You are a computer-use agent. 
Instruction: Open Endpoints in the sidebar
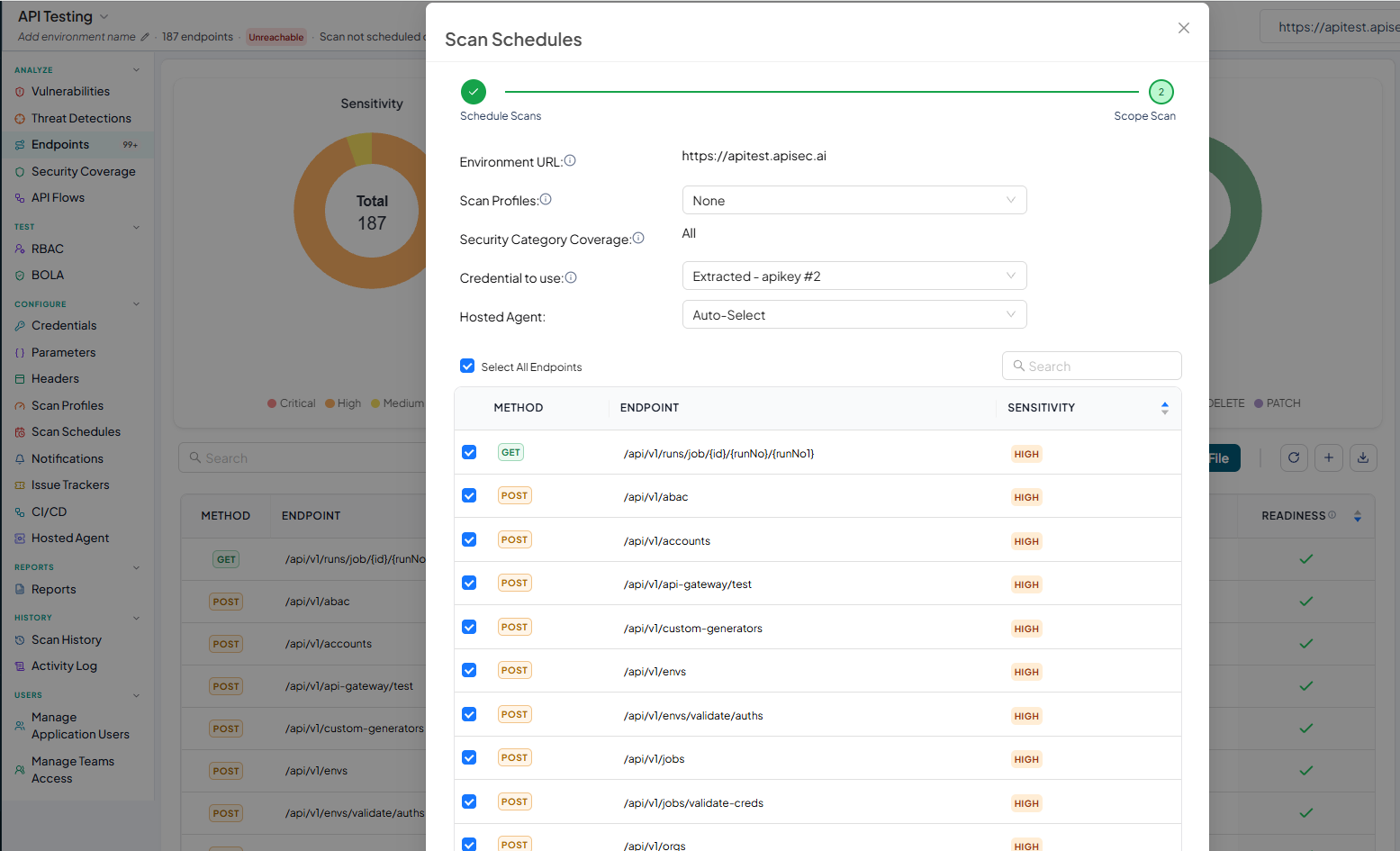tap(77, 145)
